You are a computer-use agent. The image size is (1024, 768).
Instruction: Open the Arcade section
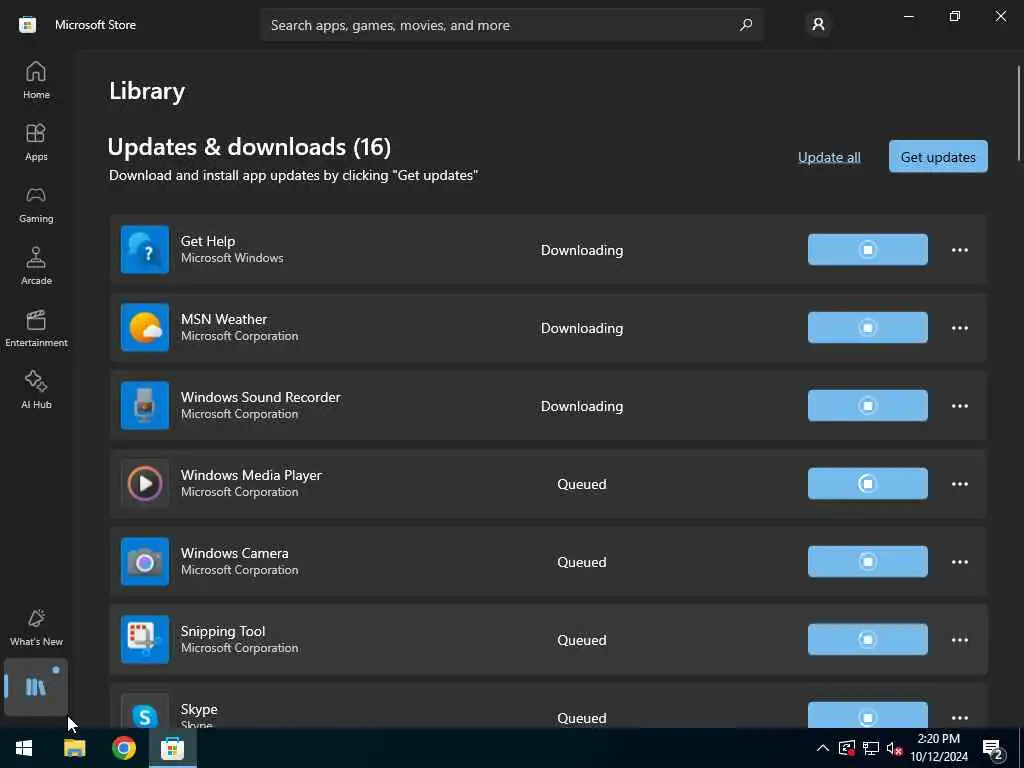[36, 266]
